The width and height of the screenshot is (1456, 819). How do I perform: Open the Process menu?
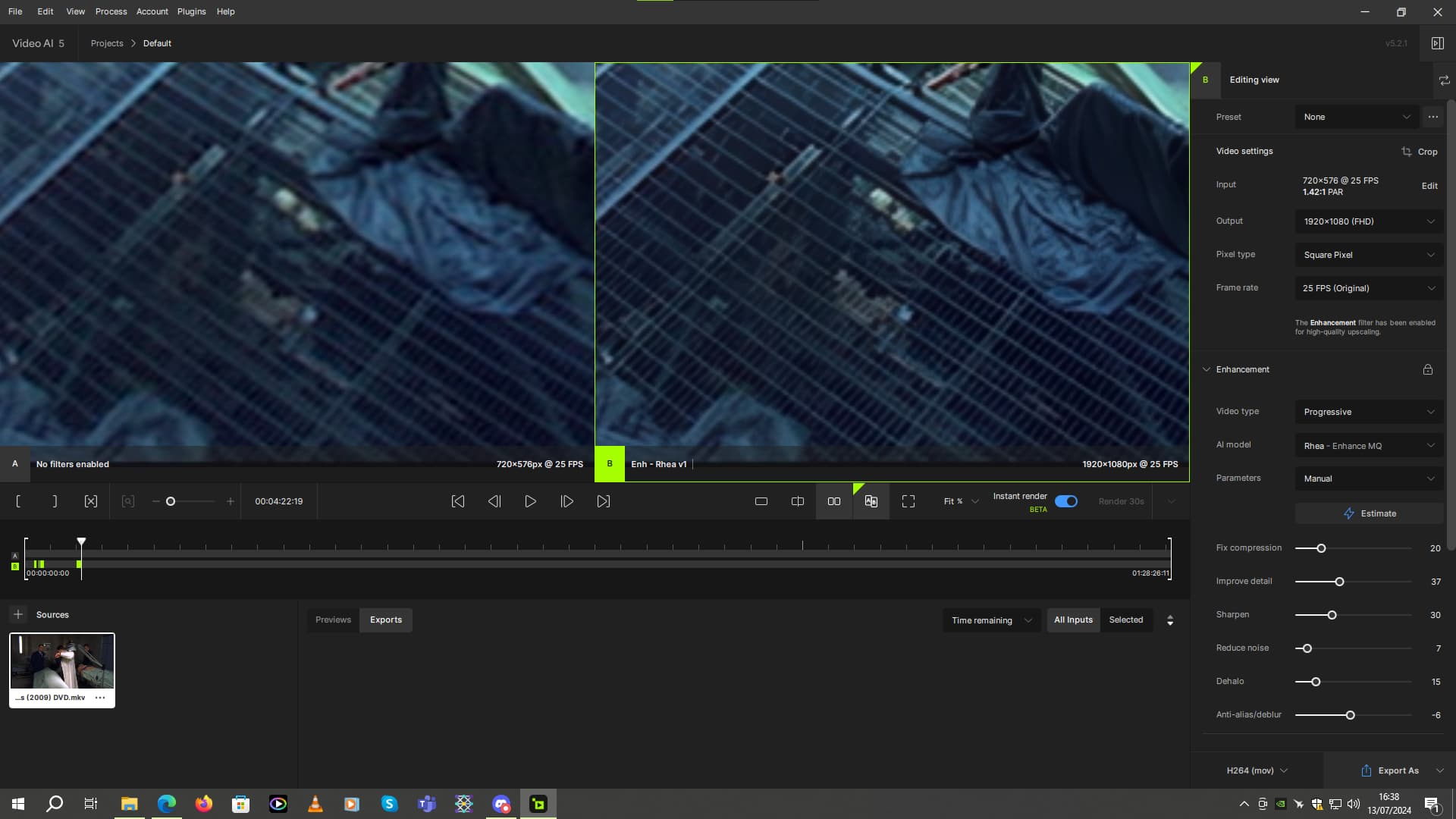pyautogui.click(x=111, y=11)
